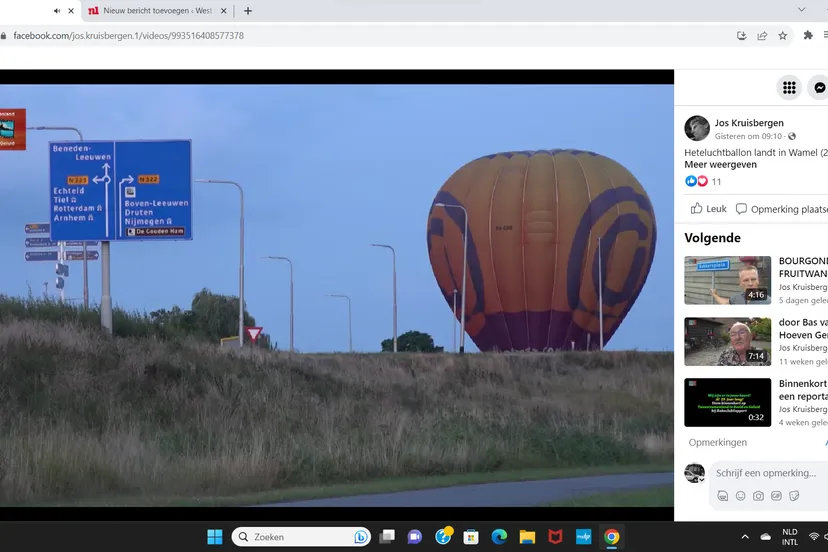The height and width of the screenshot is (552, 828).
Task: Click the share page icon in address bar
Action: [762, 35]
